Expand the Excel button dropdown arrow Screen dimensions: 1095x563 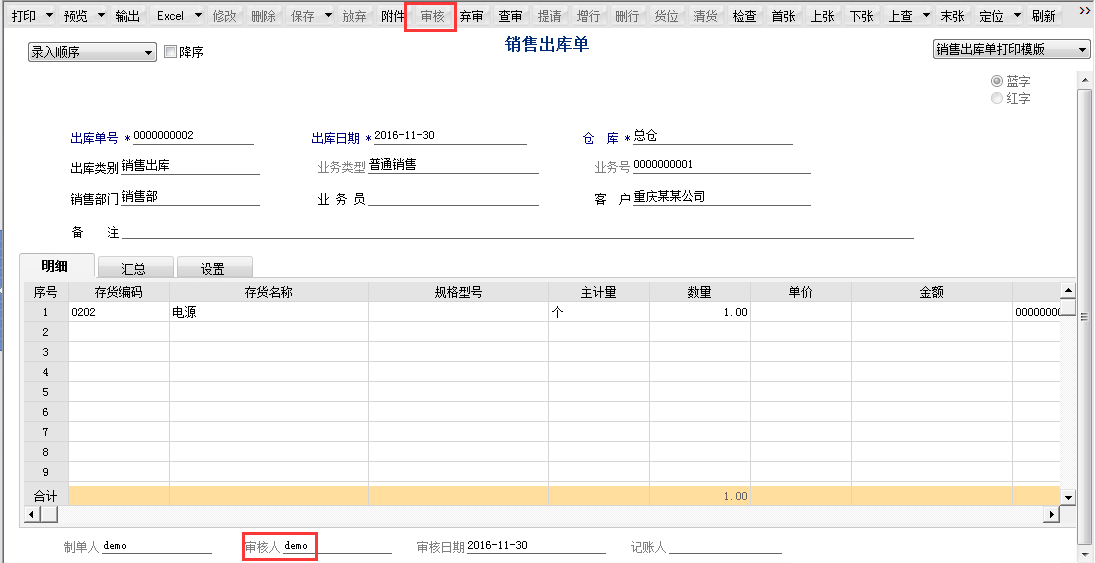tap(198, 16)
